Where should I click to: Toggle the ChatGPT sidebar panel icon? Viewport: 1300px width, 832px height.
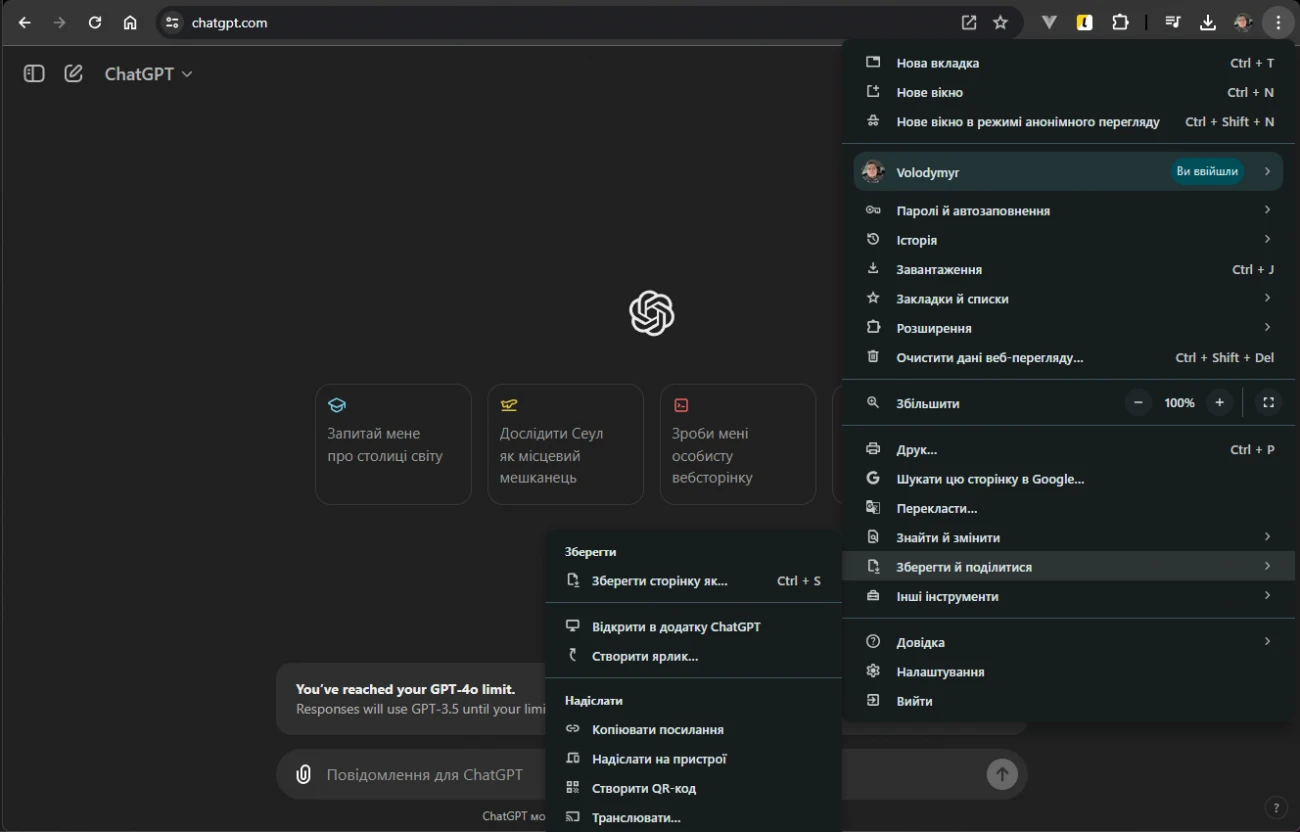tap(34, 74)
